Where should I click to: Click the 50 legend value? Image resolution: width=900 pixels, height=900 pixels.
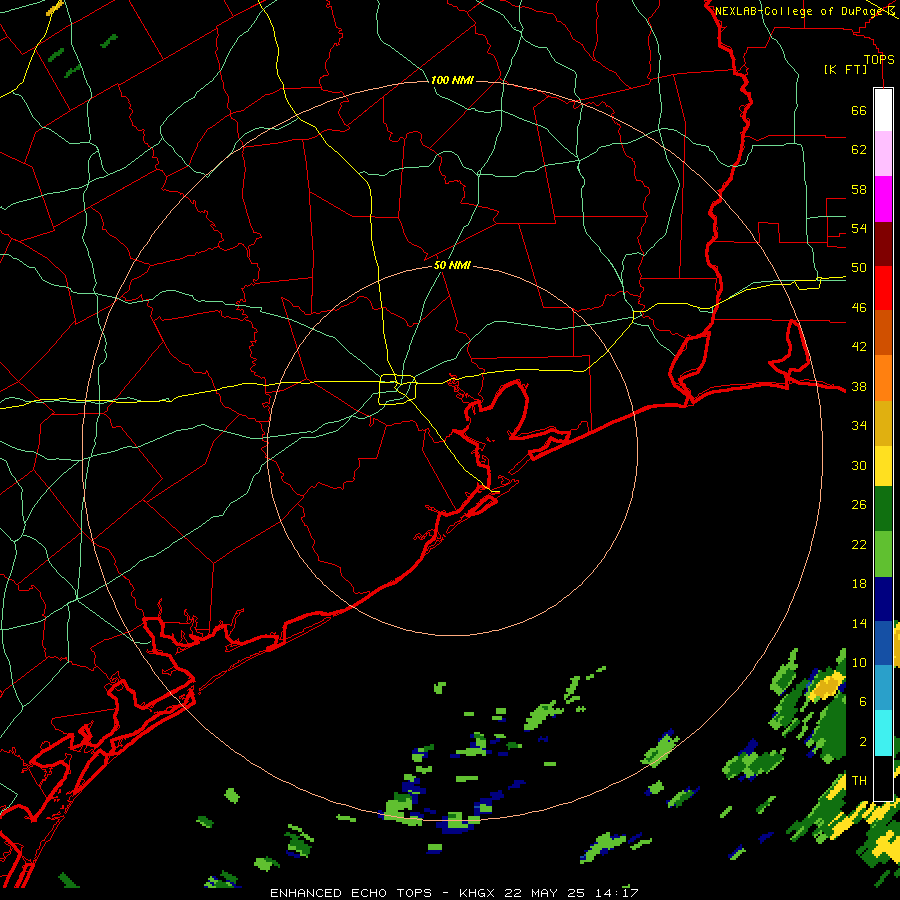pos(859,267)
